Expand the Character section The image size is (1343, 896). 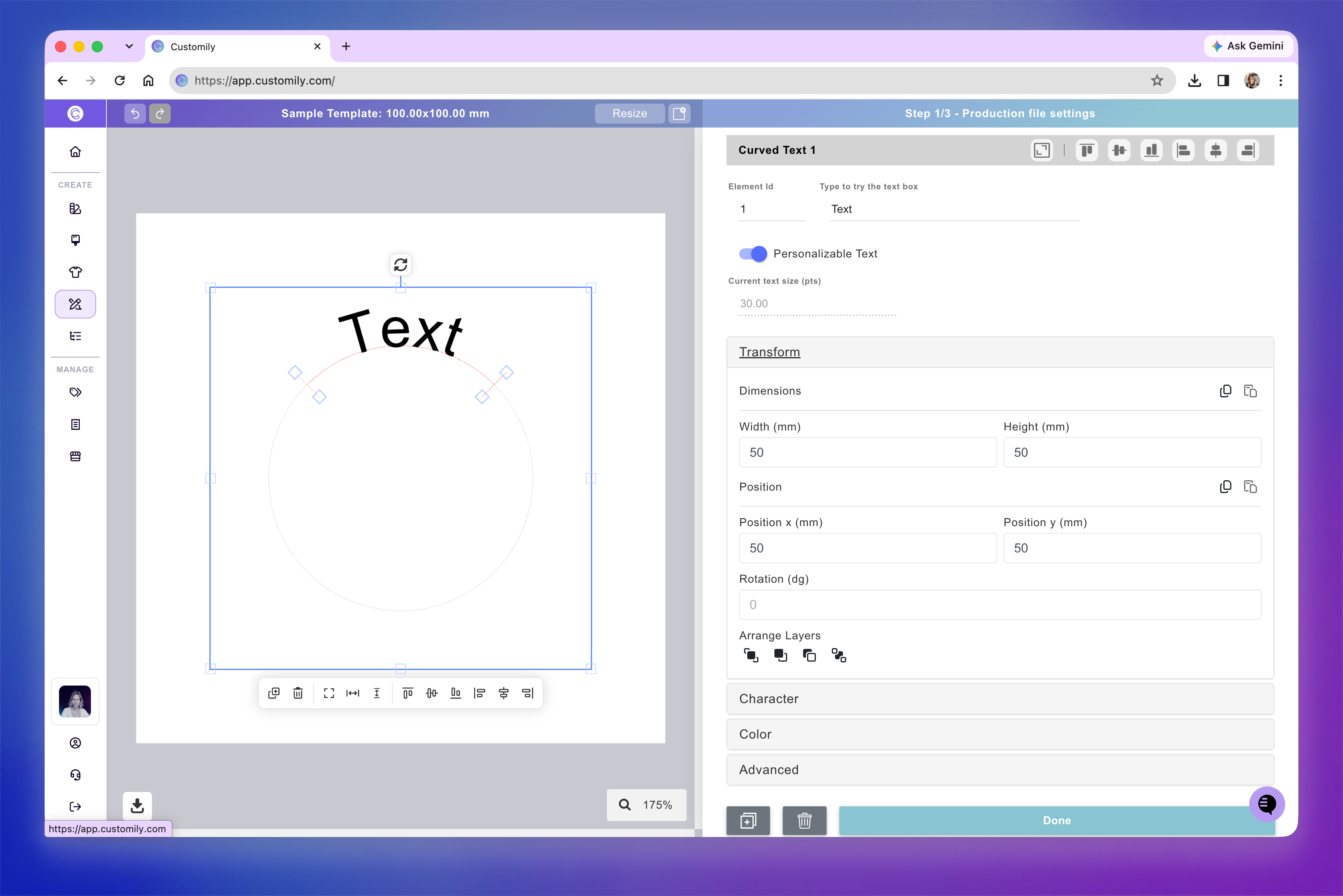point(1000,699)
